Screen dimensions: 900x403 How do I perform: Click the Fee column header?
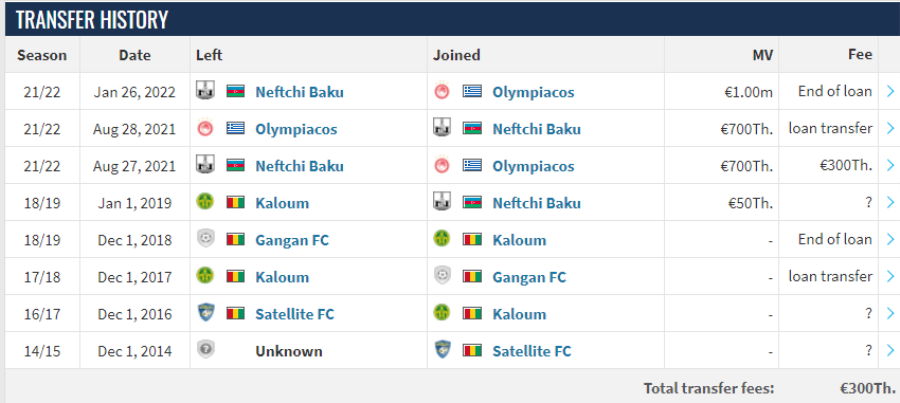pyautogui.click(x=860, y=55)
